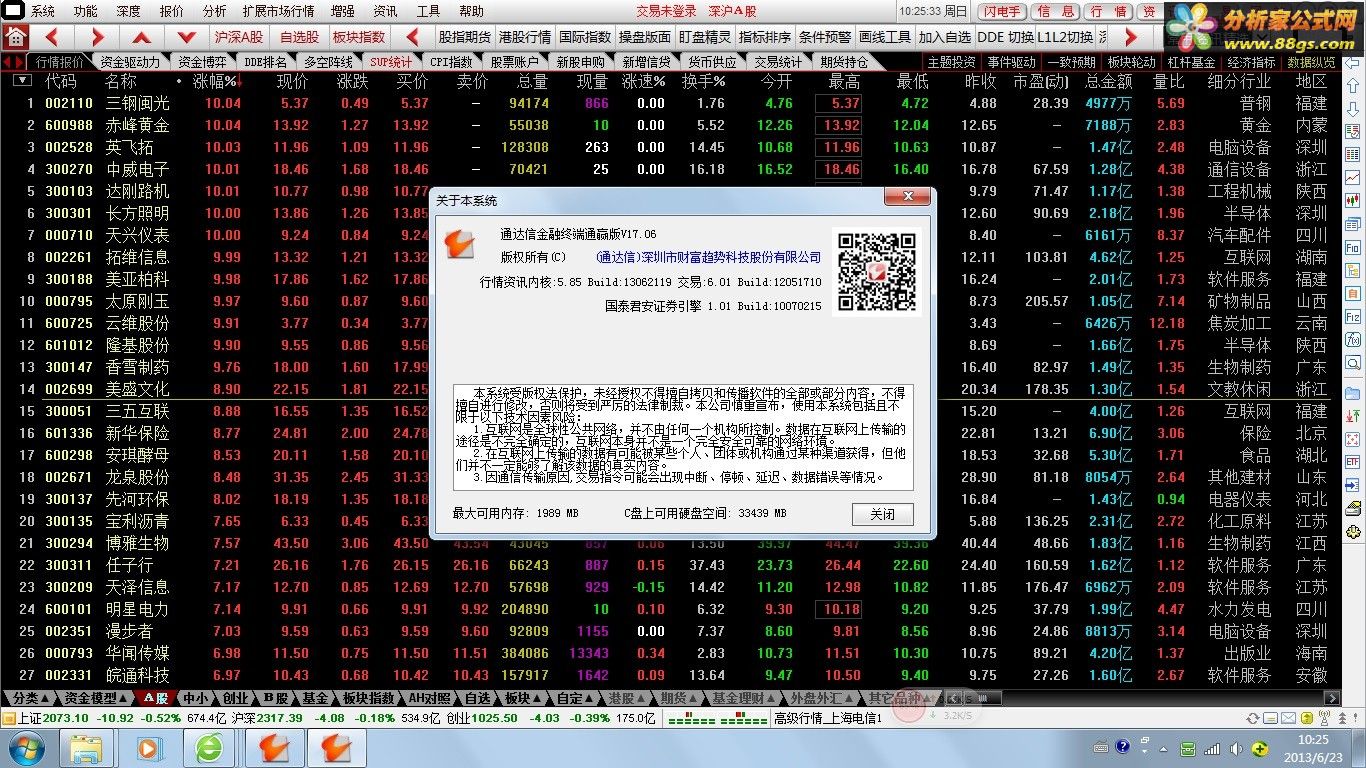
Task: Click the 信息 button at top right
Action: click(1056, 11)
